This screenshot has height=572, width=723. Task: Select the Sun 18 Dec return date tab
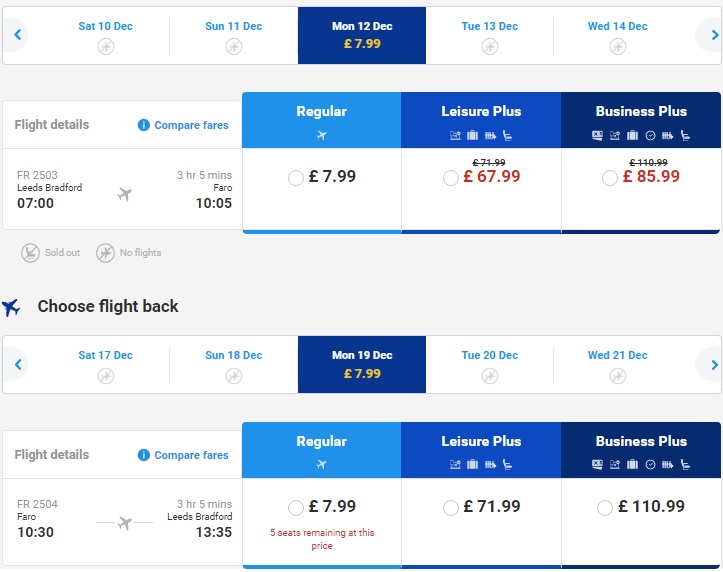(x=234, y=365)
